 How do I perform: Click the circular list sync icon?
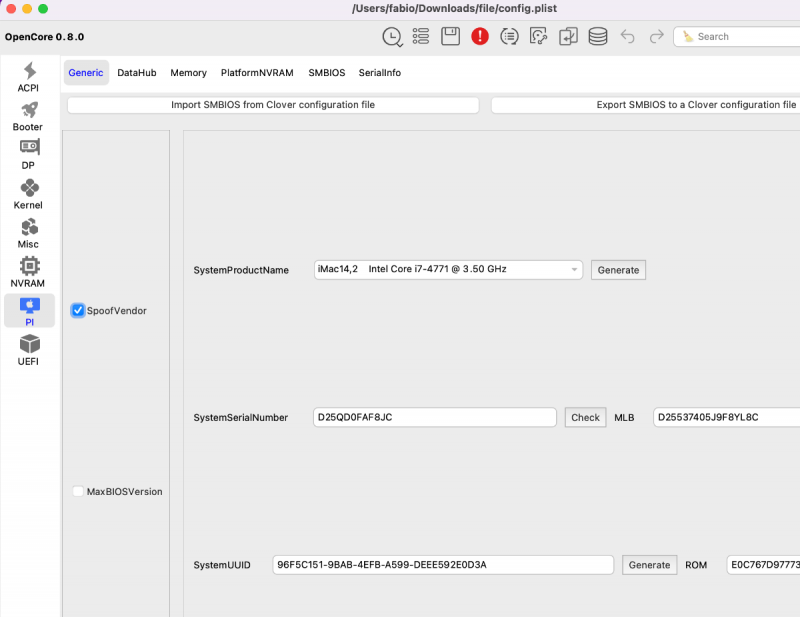pos(509,36)
